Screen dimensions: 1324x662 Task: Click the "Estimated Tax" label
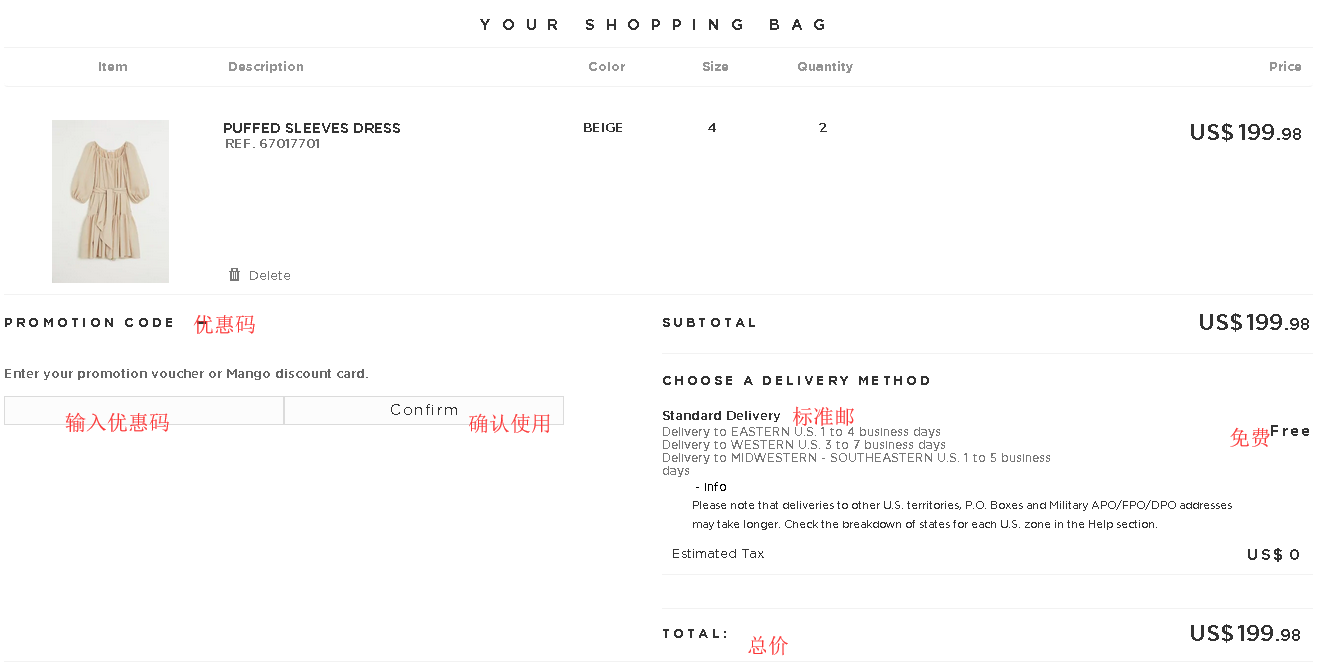coord(718,554)
